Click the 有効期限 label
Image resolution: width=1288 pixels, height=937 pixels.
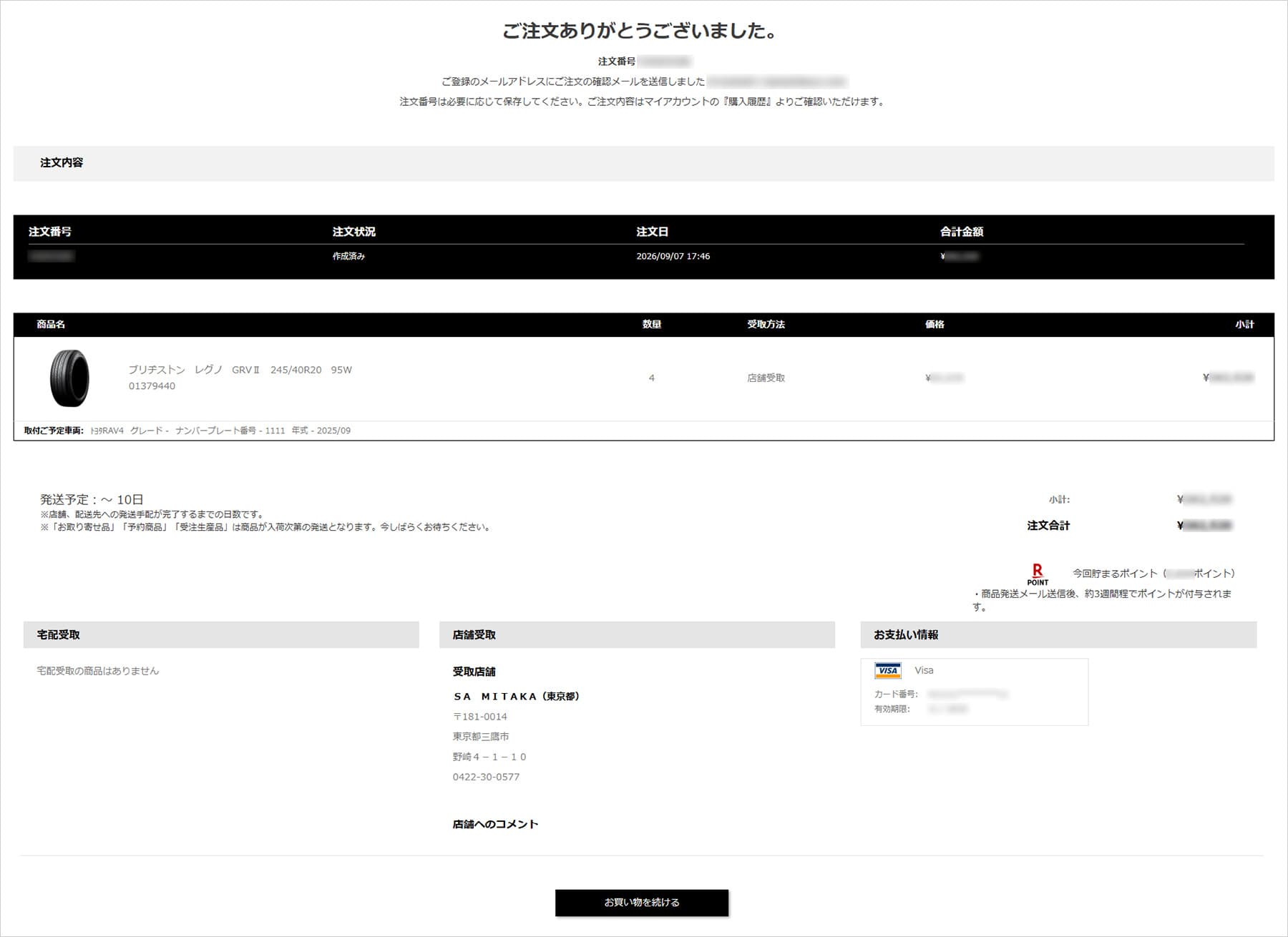coord(892,709)
